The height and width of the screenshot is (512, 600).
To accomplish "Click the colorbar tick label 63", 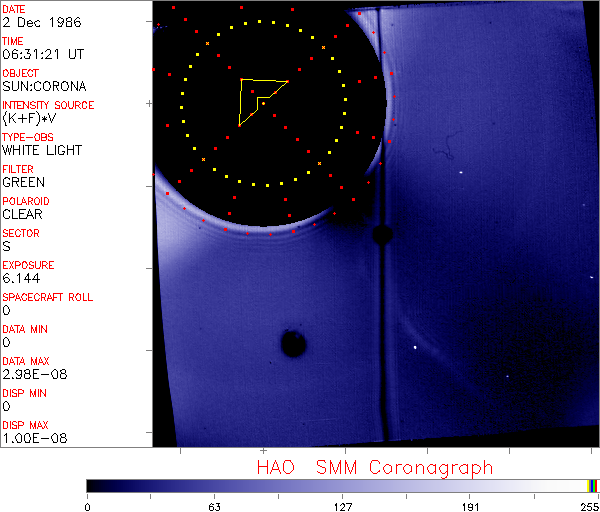I will point(214,507).
